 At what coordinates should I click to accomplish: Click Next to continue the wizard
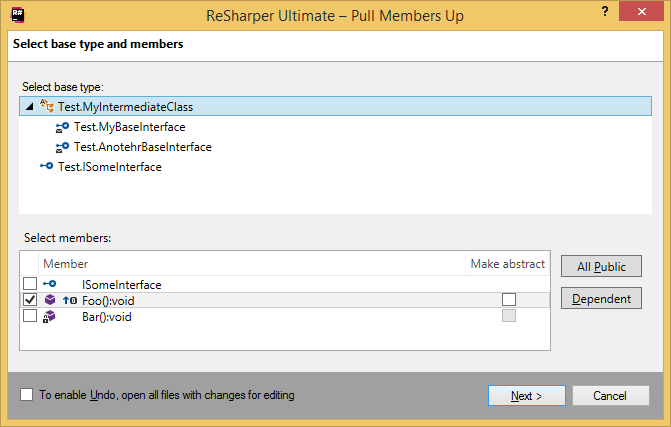pyautogui.click(x=525, y=395)
